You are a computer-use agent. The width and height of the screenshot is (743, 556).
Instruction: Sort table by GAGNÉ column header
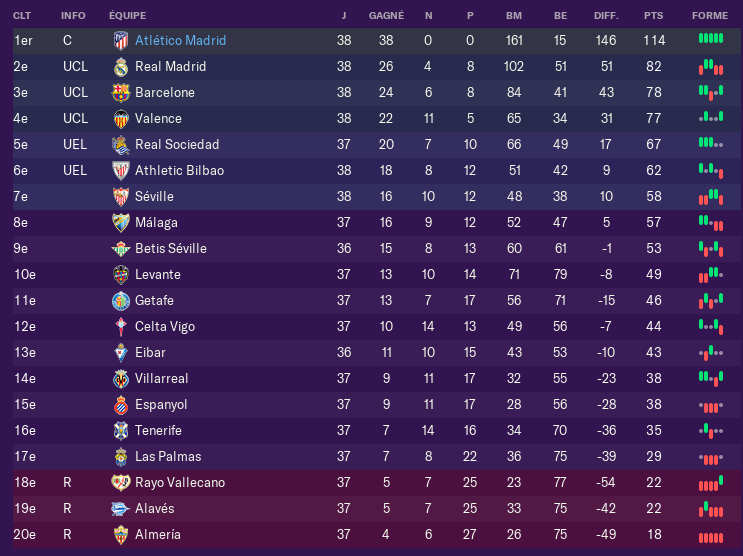386,16
